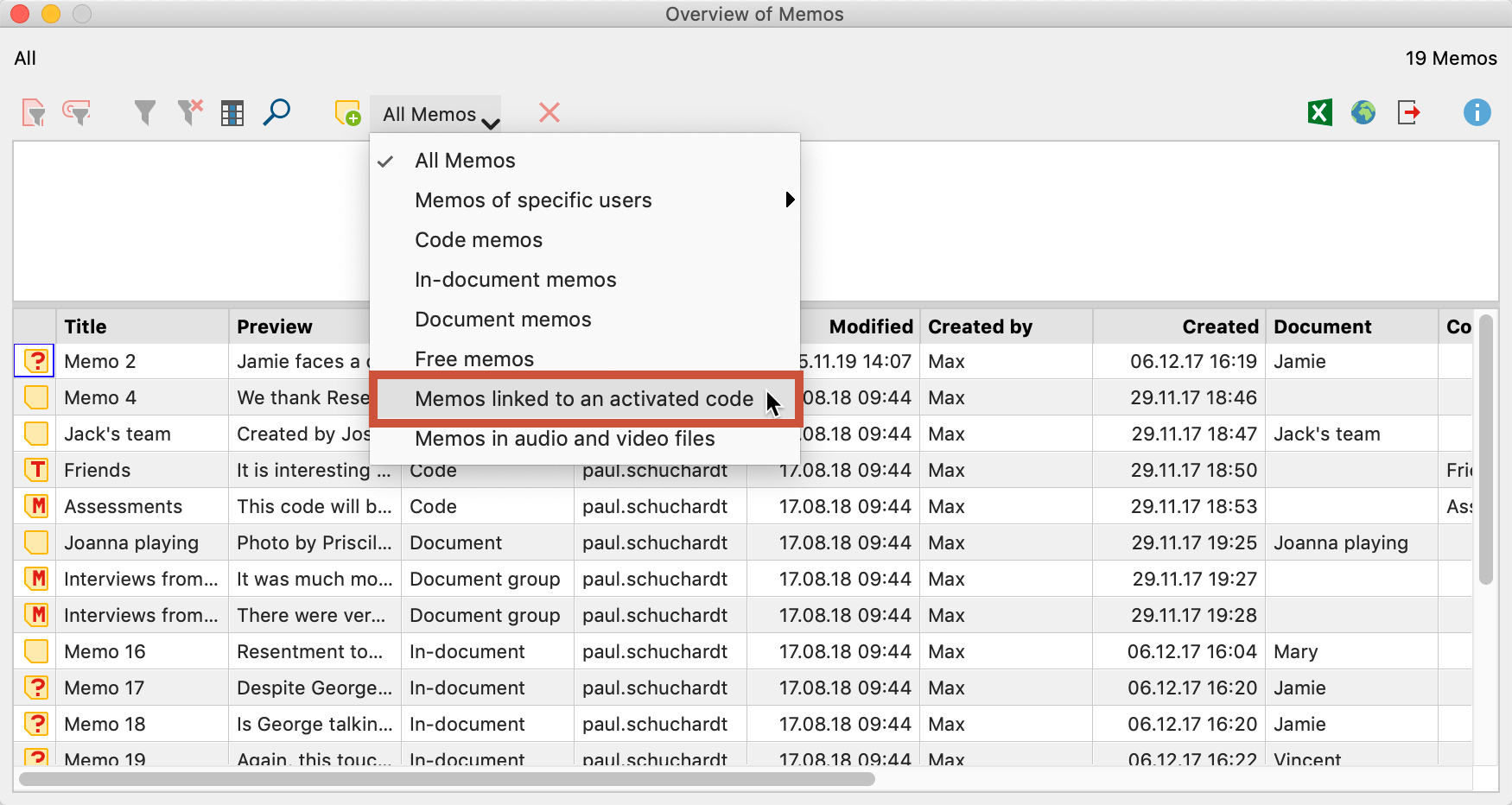The image size is (1512, 805).
Task: Click the Document group cell for It was much mo...
Action: [x=488, y=579]
